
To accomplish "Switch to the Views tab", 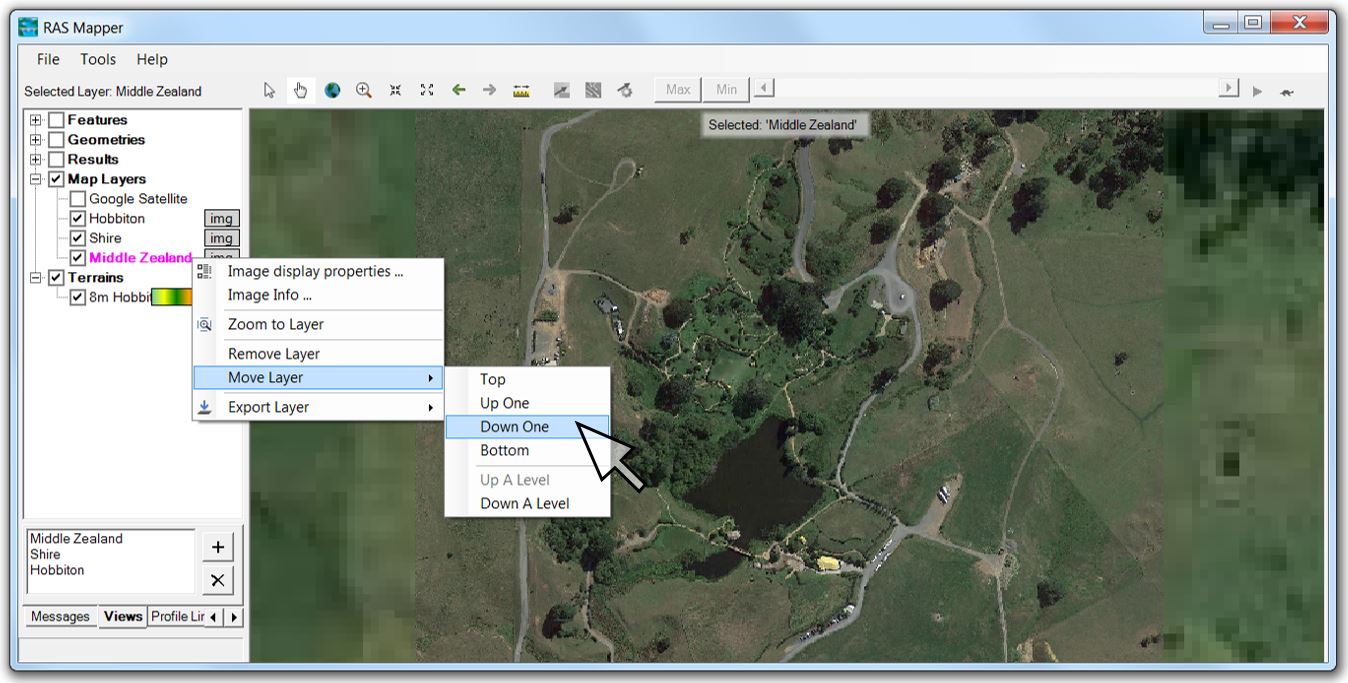I will click(123, 616).
